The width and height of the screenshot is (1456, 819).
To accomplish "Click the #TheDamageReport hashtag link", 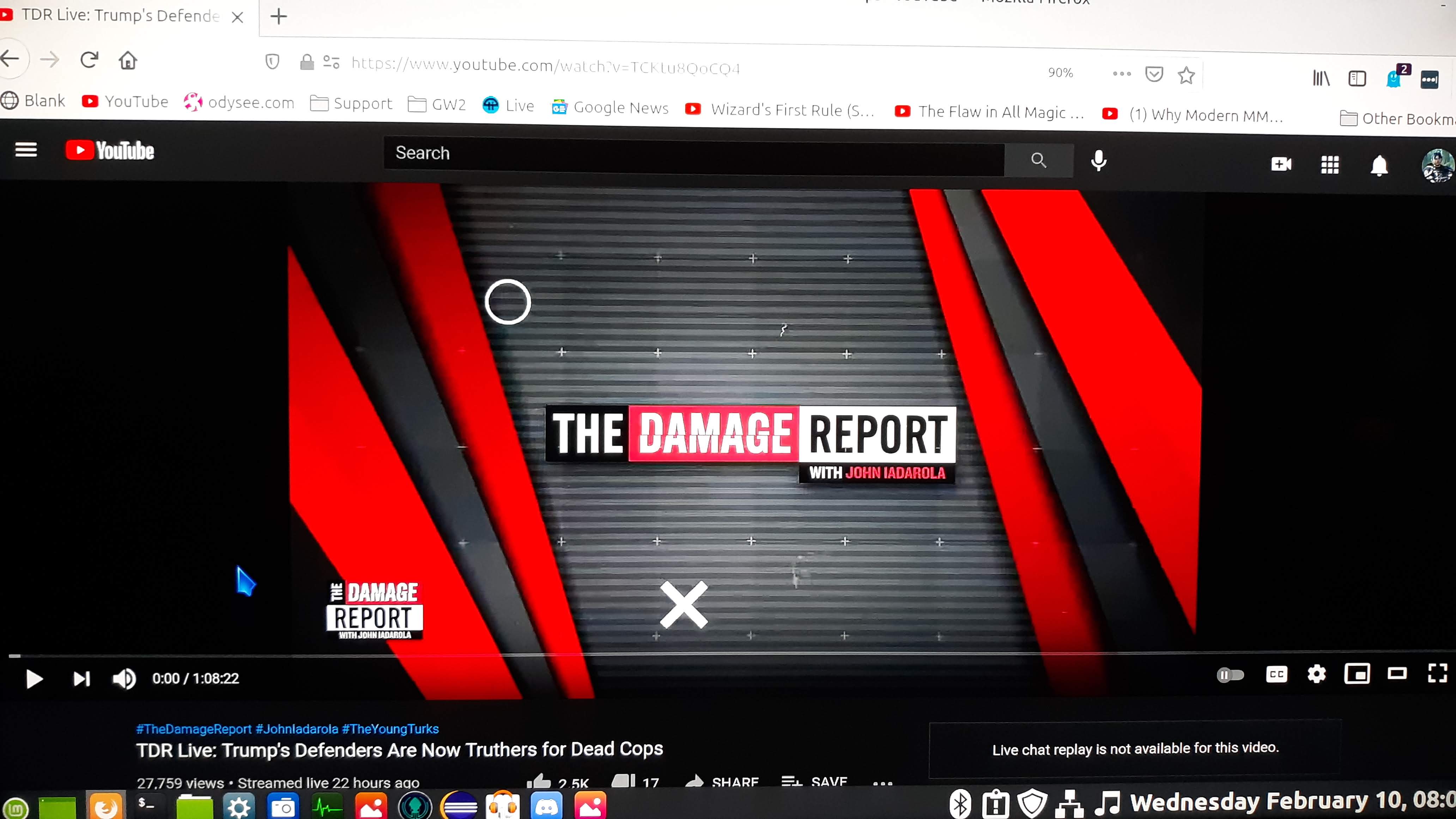I will [x=193, y=729].
